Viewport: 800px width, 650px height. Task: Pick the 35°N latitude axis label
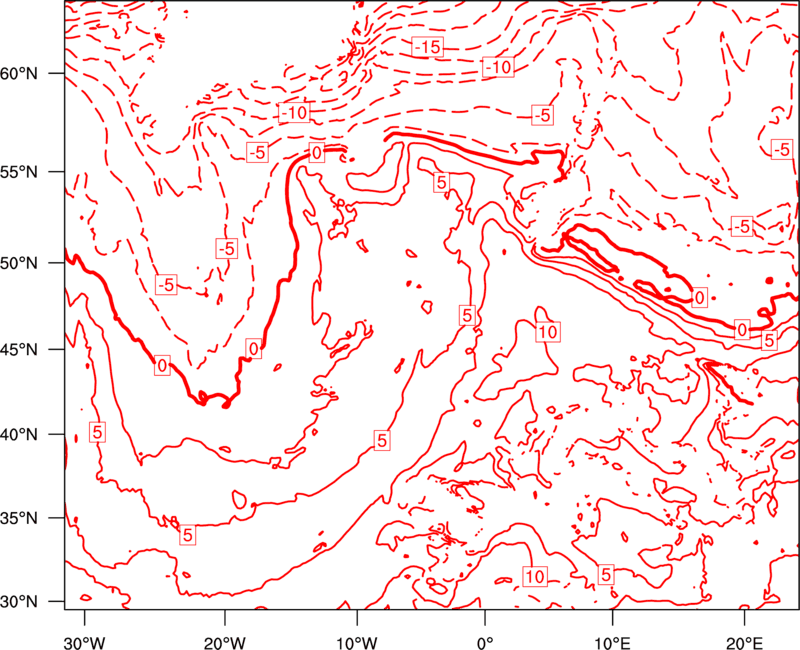pyautogui.click(x=19, y=518)
